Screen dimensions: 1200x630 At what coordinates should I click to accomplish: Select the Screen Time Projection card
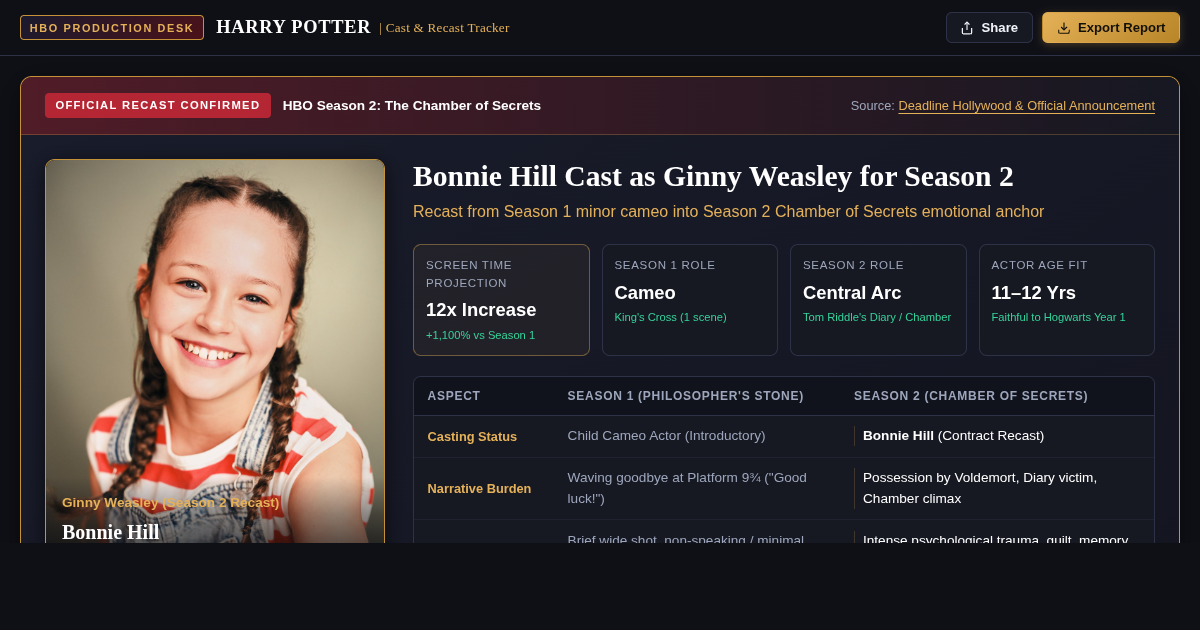pyautogui.click(x=501, y=300)
